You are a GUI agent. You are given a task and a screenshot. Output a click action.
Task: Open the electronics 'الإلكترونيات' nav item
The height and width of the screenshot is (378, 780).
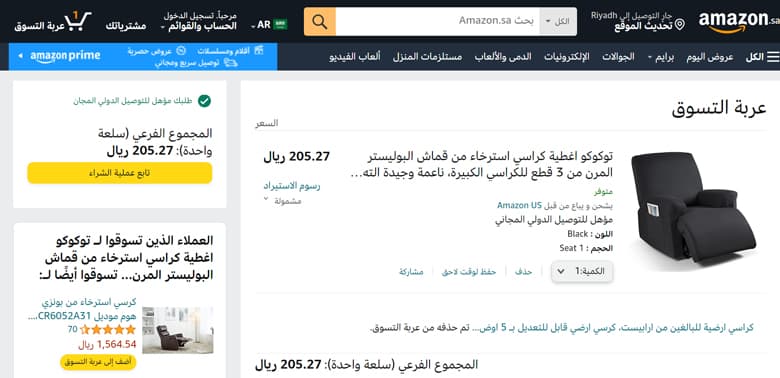point(566,57)
